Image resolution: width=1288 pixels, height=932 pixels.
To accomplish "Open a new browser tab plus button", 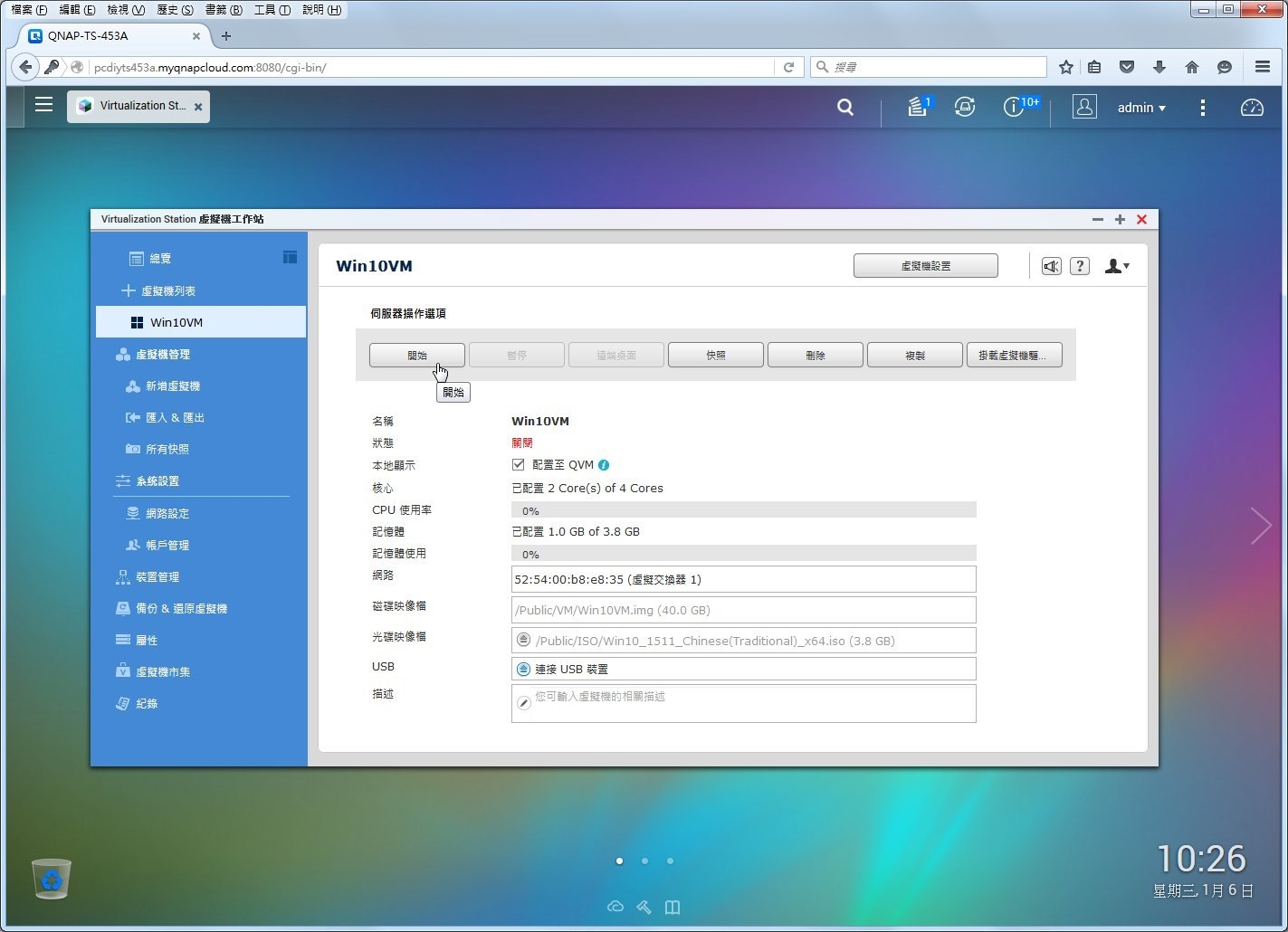I will [x=226, y=36].
